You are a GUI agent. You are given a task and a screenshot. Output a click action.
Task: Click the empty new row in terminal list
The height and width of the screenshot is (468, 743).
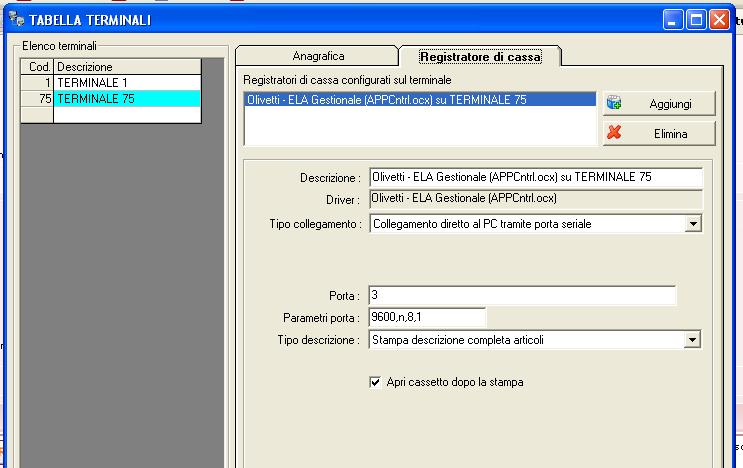point(111,115)
